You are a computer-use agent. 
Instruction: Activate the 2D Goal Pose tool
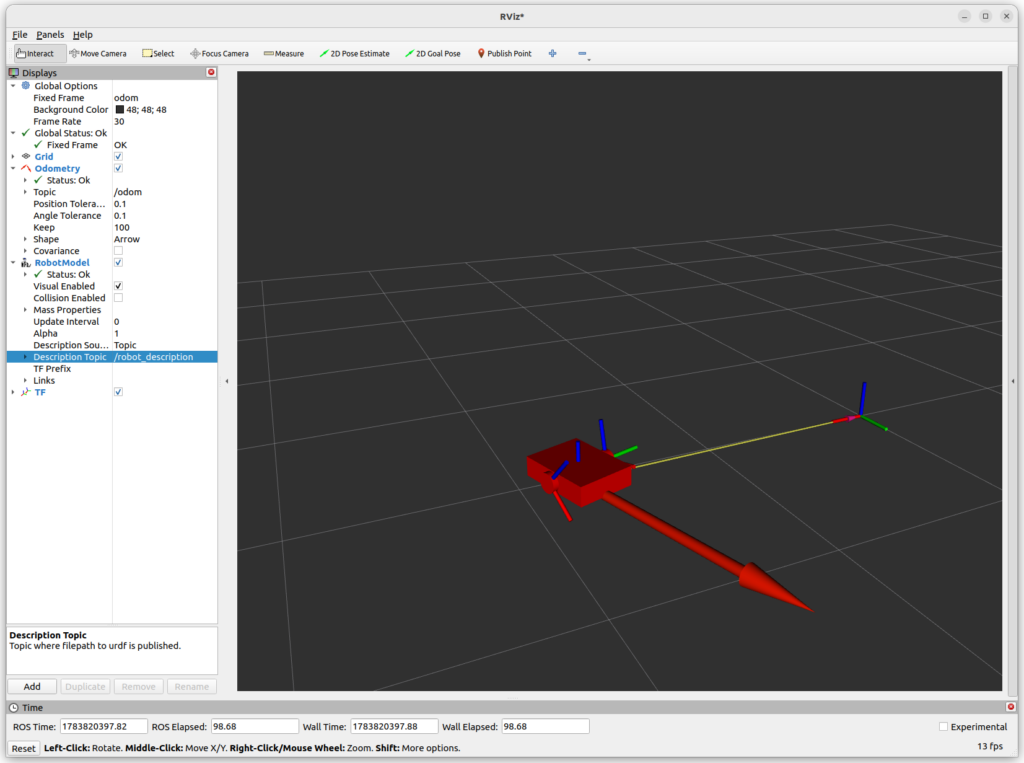tap(432, 54)
